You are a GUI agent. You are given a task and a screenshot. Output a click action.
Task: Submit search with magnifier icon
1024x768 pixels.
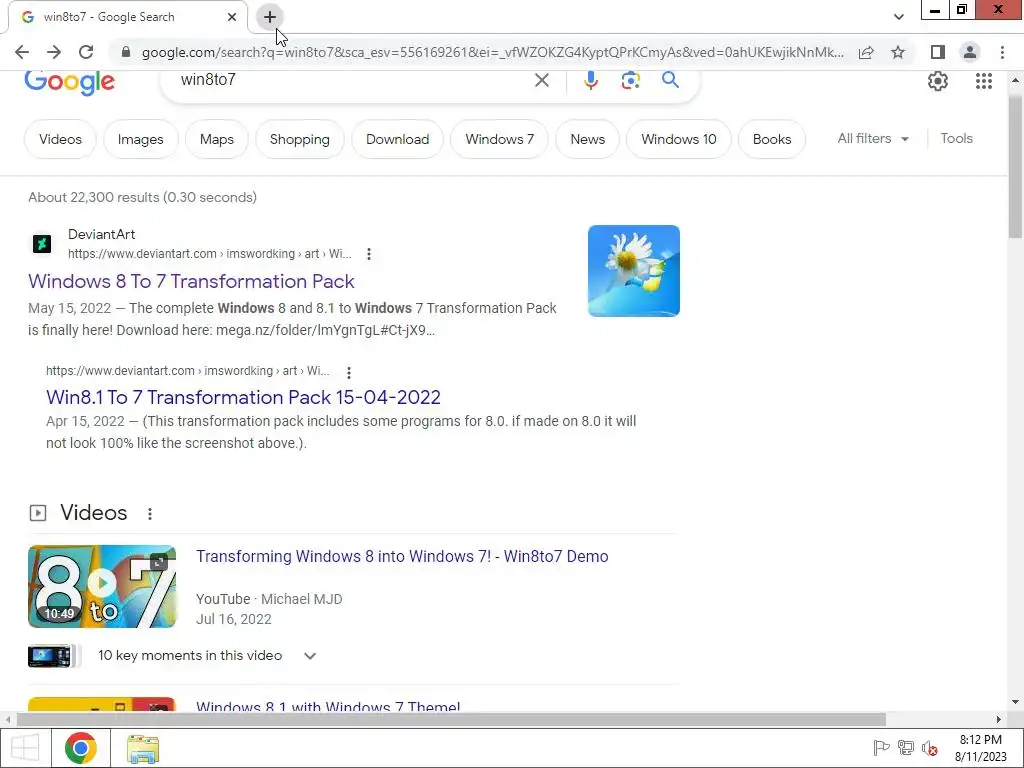click(x=670, y=80)
